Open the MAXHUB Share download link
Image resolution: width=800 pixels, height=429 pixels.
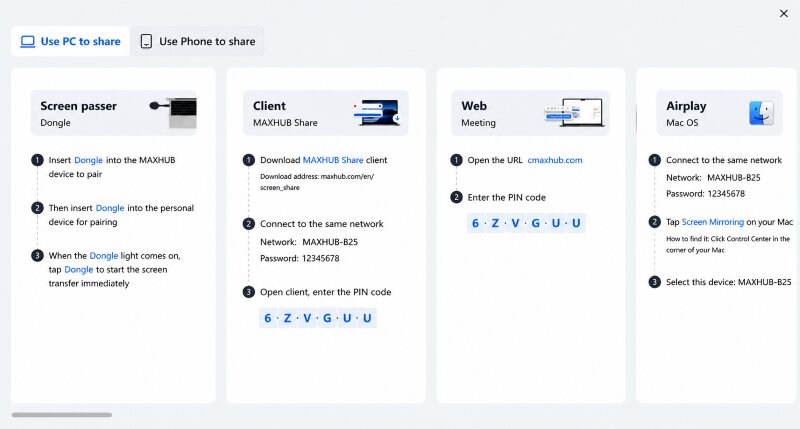pos(333,160)
